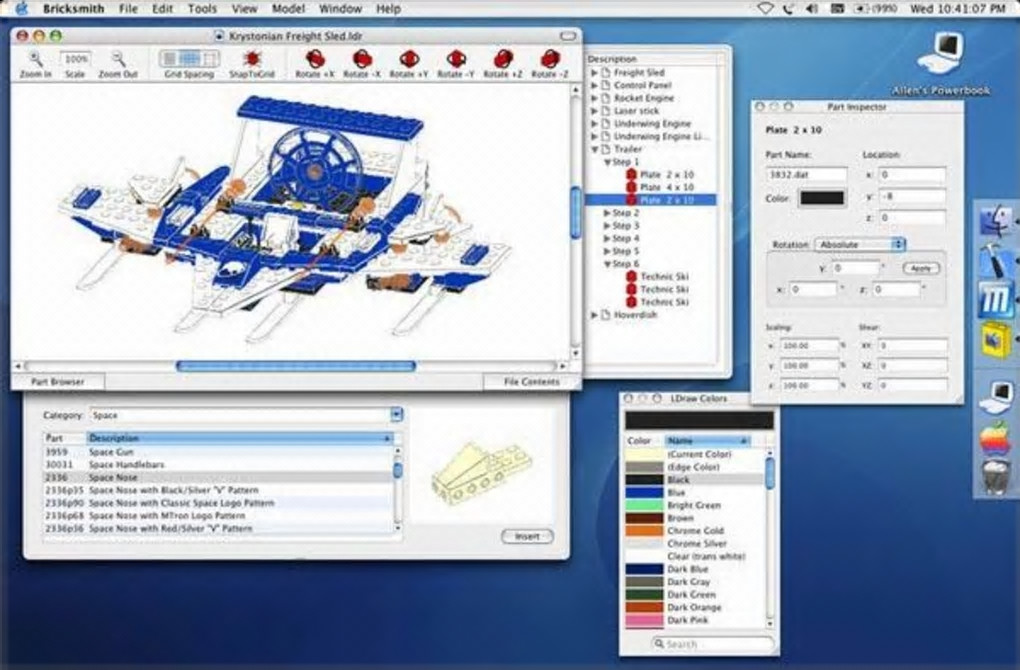1020x670 pixels.
Task: Click the Zoom In toolbar icon
Action: [x=36, y=59]
